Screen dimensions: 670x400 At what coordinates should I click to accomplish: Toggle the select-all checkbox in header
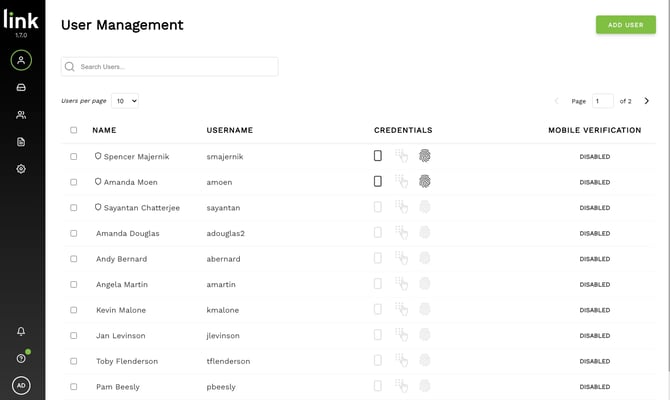73,130
